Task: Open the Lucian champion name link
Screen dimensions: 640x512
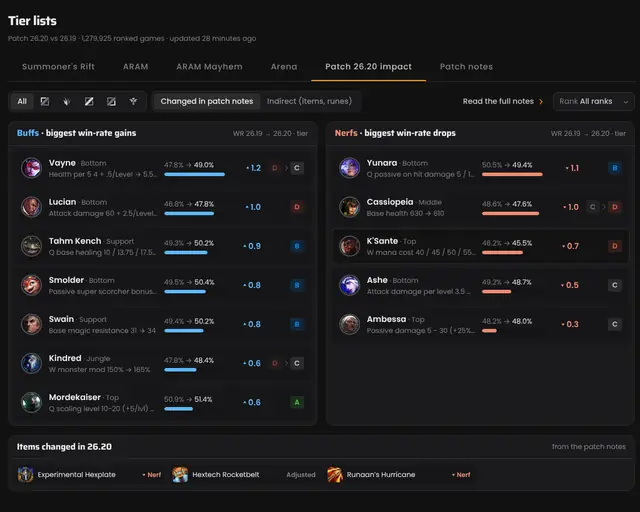Action: click(x=62, y=202)
